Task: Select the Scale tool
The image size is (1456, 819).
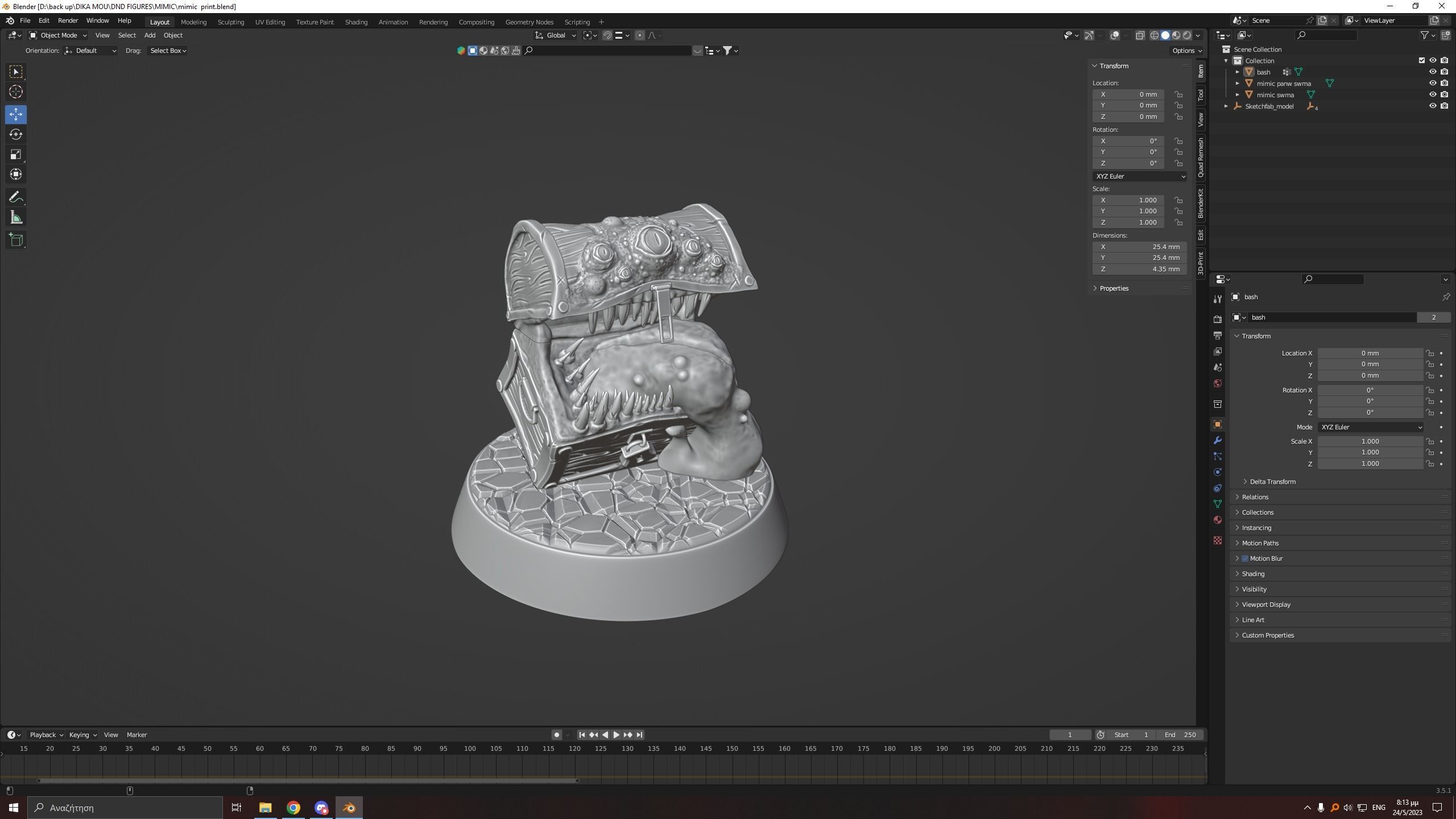Action: click(16, 154)
